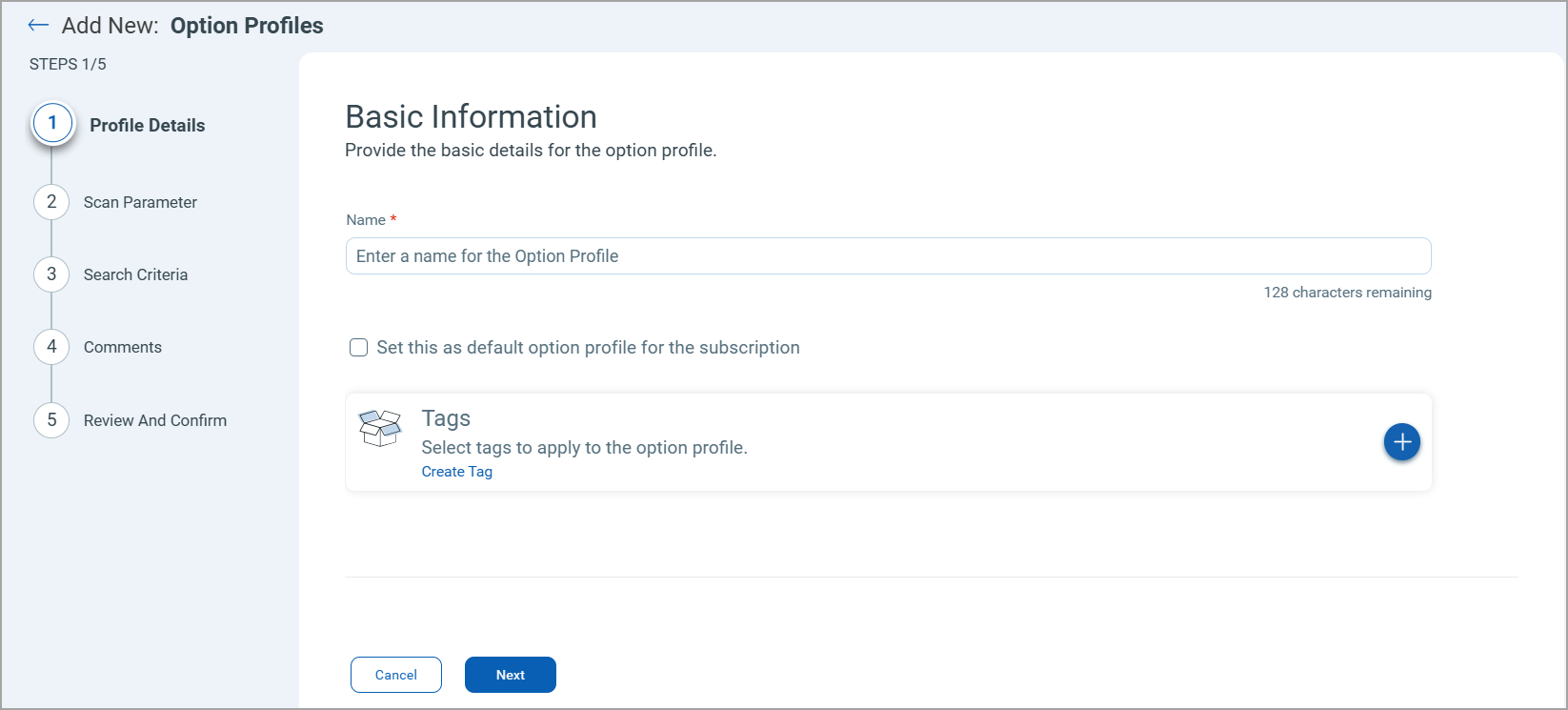
Task: Click 'Select tags to apply to the option profile' text
Action: pyautogui.click(x=584, y=448)
